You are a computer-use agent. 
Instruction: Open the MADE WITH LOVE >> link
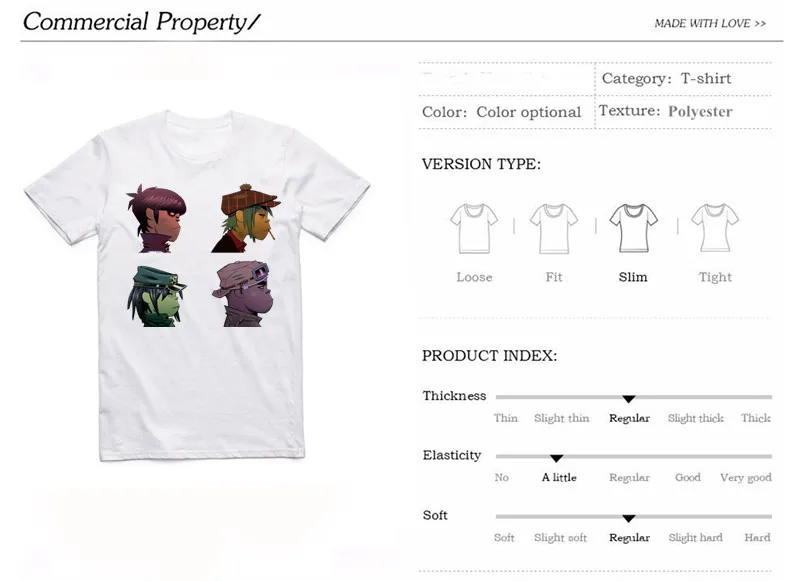coord(710,23)
